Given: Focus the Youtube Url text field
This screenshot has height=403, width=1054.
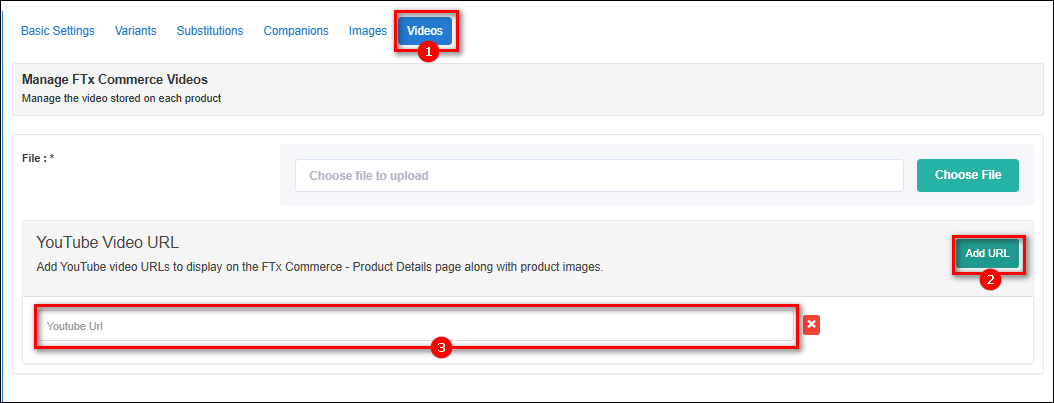Looking at the screenshot, I should pyautogui.click(x=416, y=326).
